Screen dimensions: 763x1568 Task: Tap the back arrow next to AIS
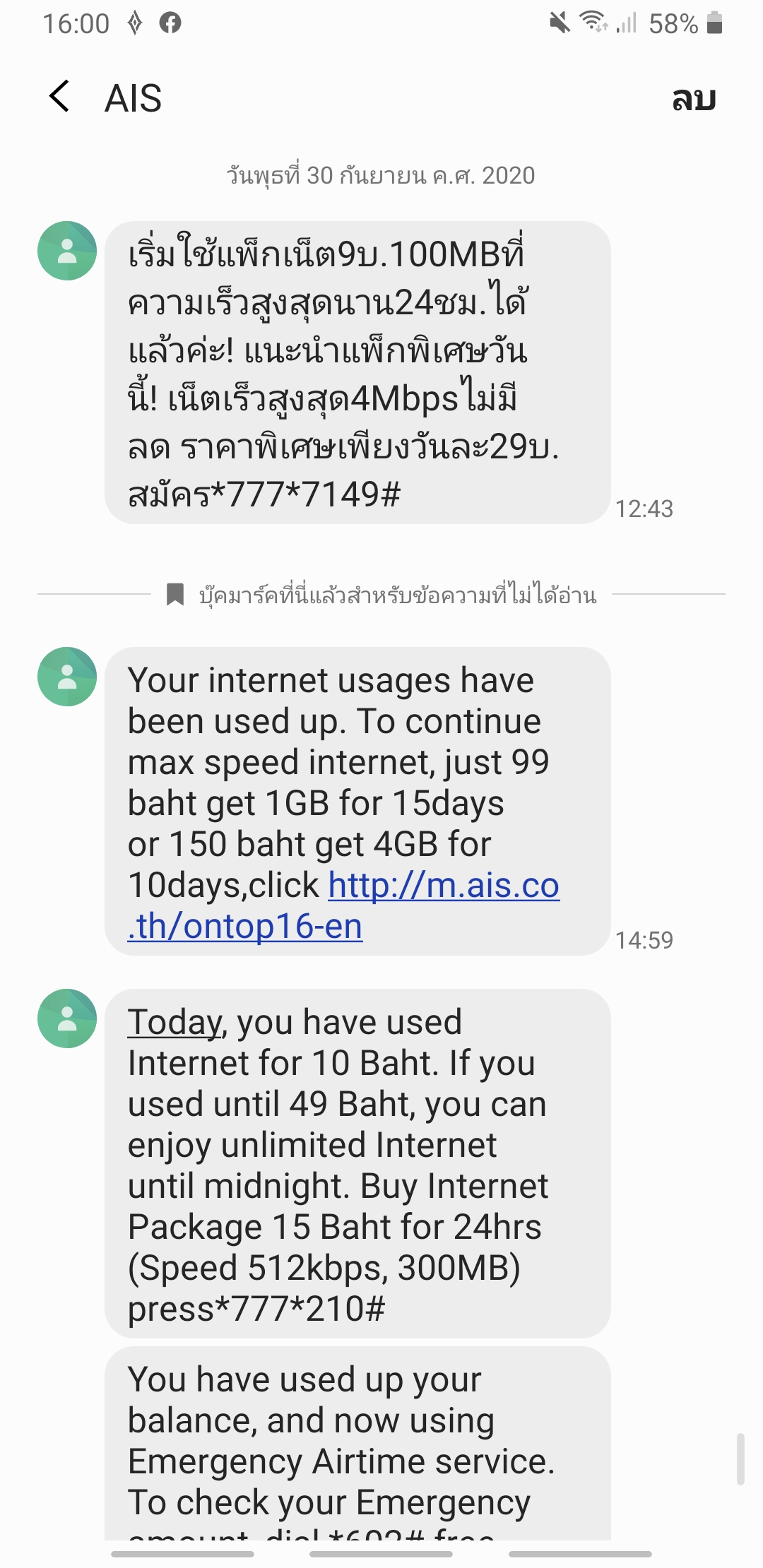click(x=59, y=96)
